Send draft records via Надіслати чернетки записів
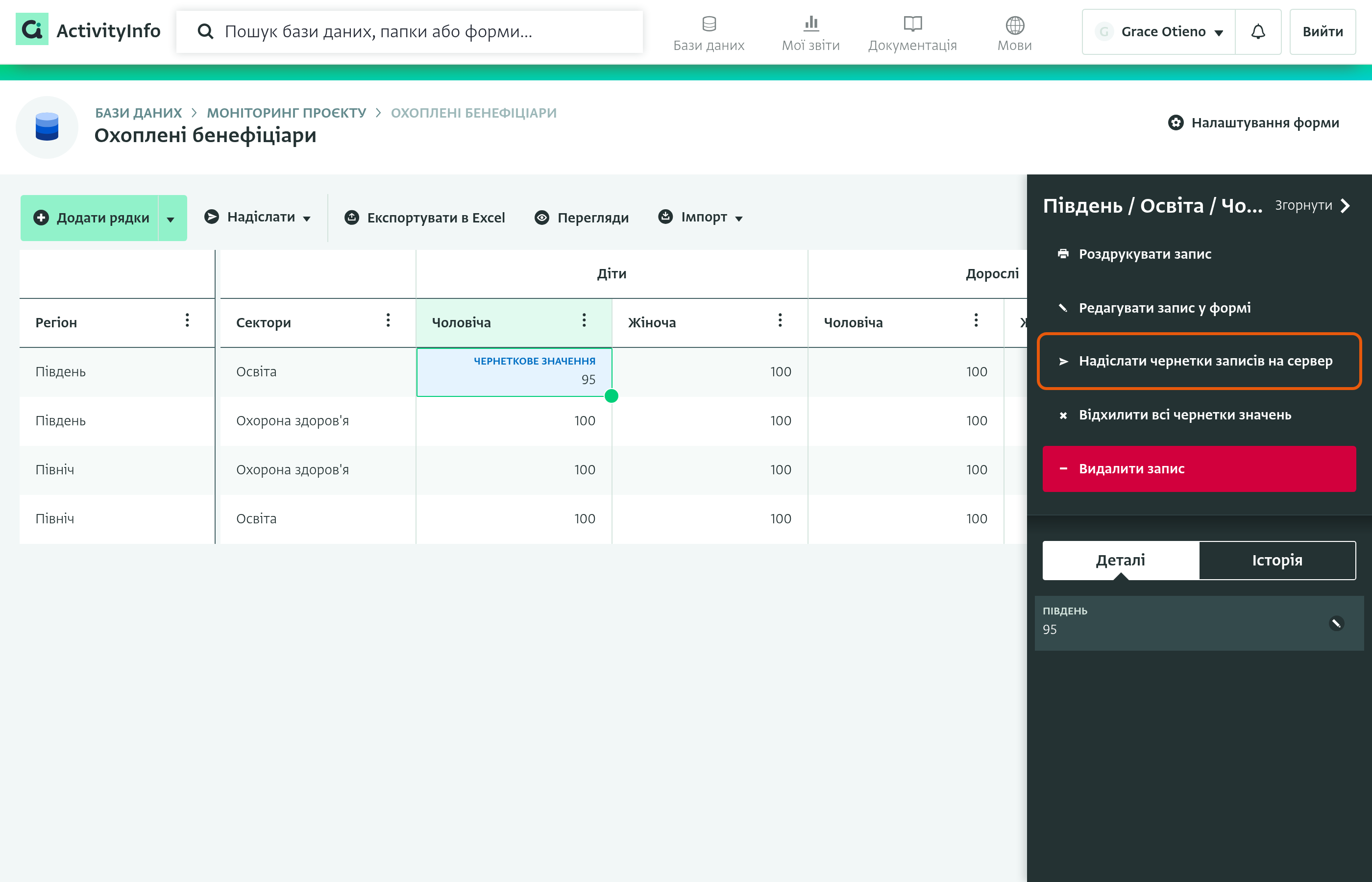 [1199, 361]
